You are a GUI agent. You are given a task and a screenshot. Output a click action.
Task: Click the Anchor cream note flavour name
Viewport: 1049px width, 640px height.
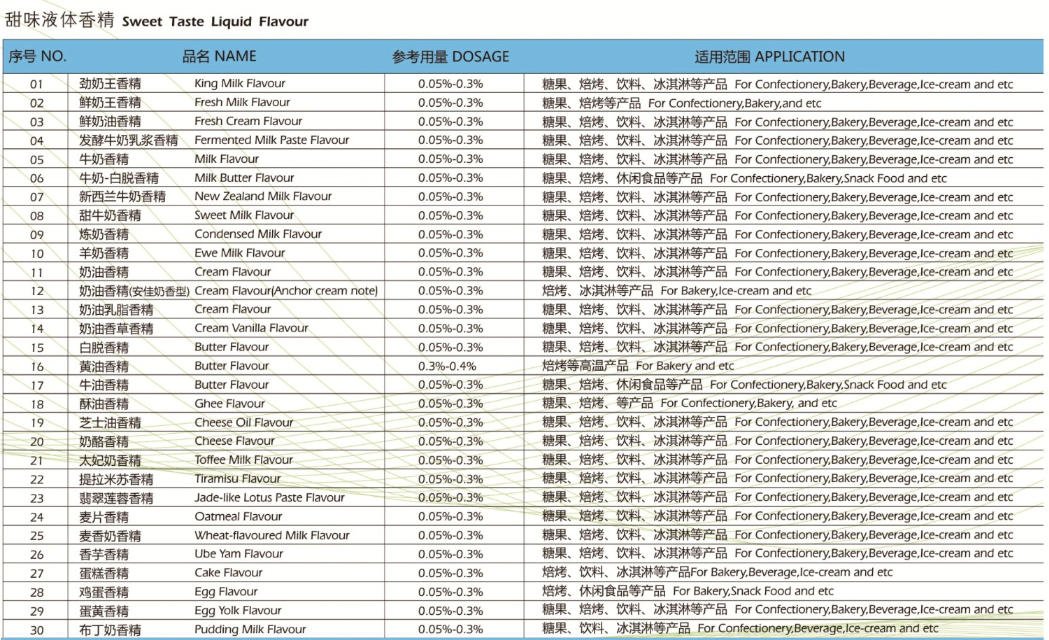286,291
